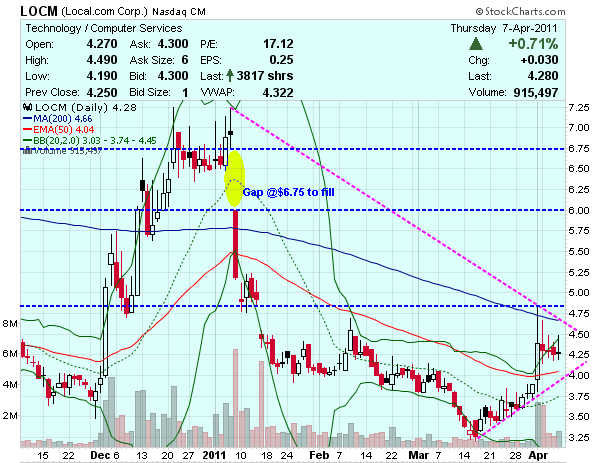Click the LOCM ticker symbol title

pyautogui.click(x=39, y=11)
